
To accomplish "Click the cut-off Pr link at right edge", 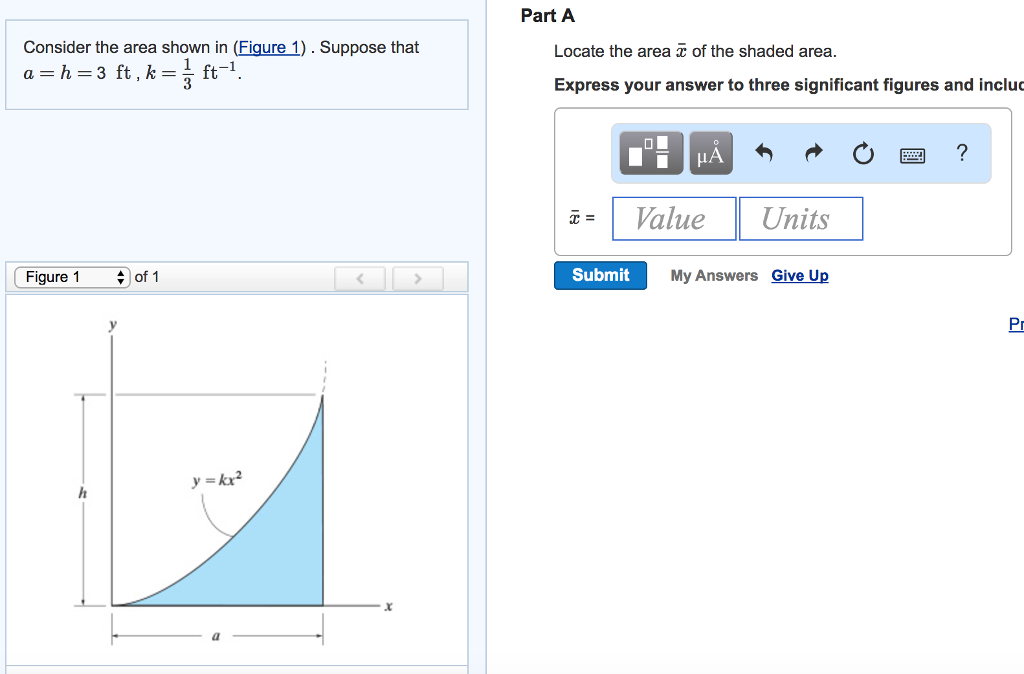I will (x=1016, y=324).
